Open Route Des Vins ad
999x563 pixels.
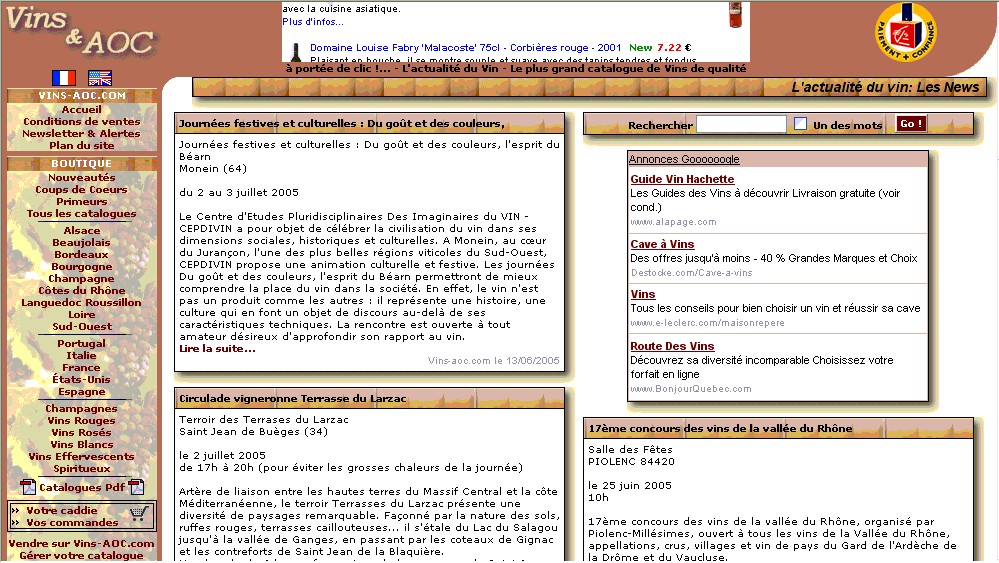(672, 346)
